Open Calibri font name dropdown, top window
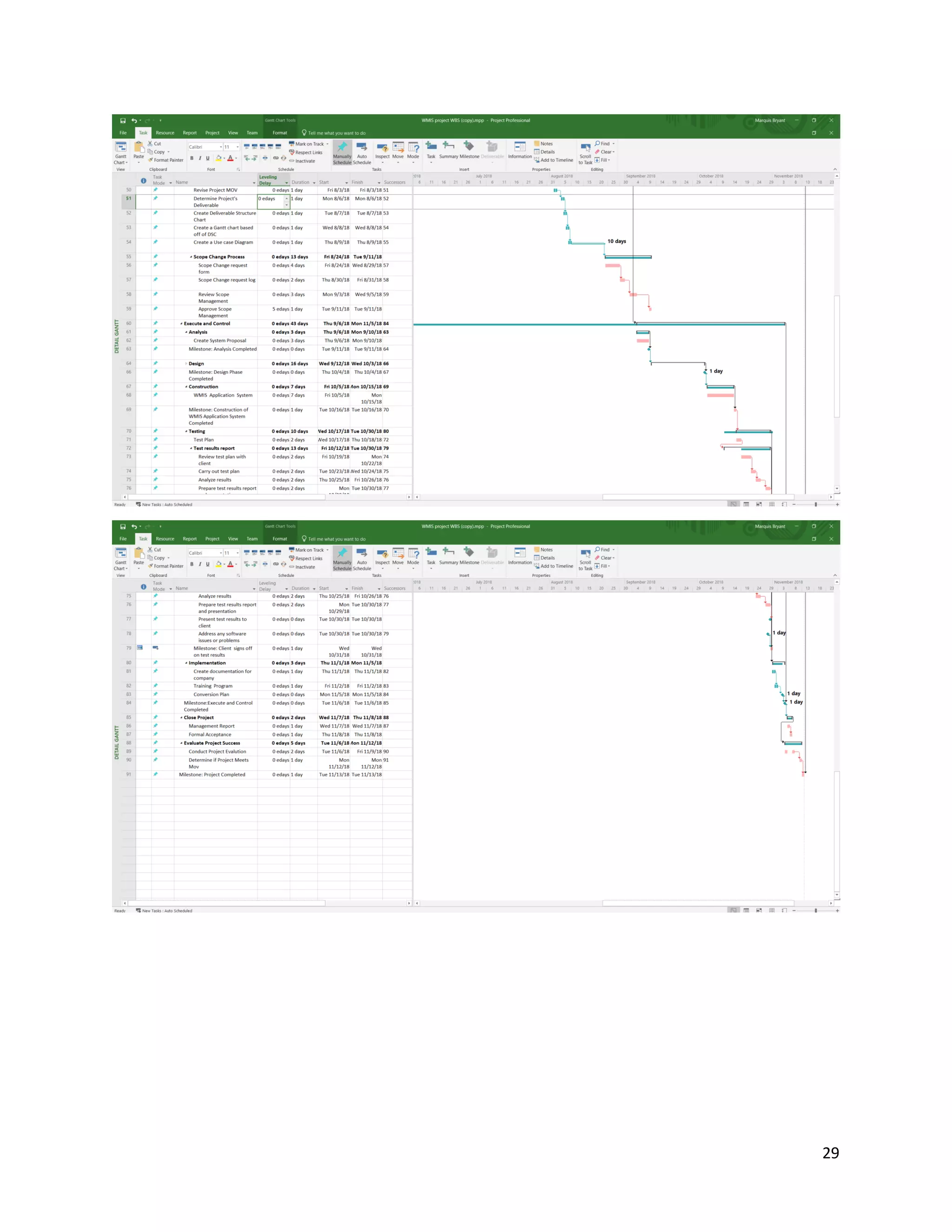Viewport: 952px width, 1232px height. point(220,147)
